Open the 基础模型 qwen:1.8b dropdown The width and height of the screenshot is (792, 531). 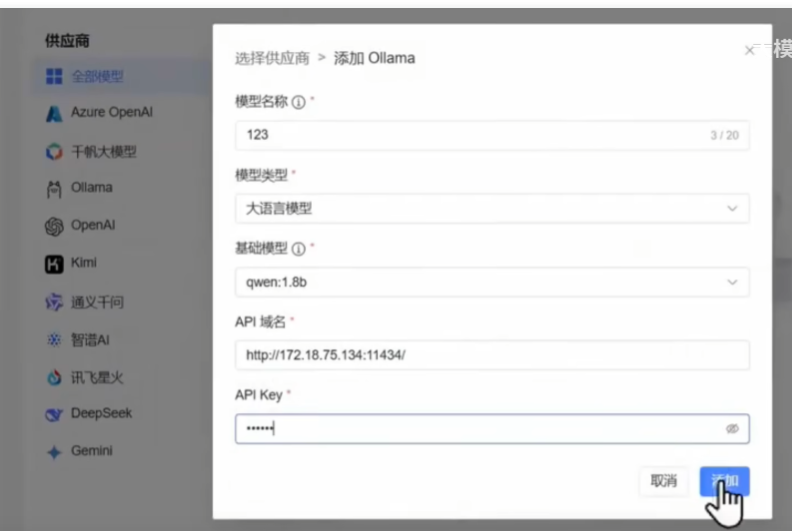click(492, 282)
